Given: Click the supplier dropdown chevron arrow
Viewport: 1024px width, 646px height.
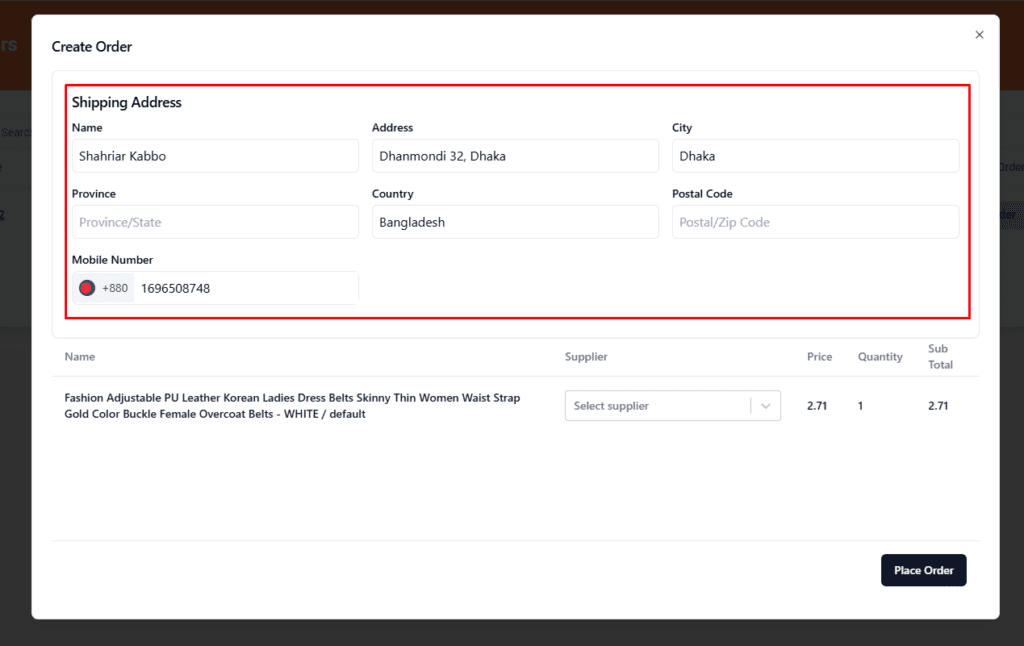Looking at the screenshot, I should 765,406.
